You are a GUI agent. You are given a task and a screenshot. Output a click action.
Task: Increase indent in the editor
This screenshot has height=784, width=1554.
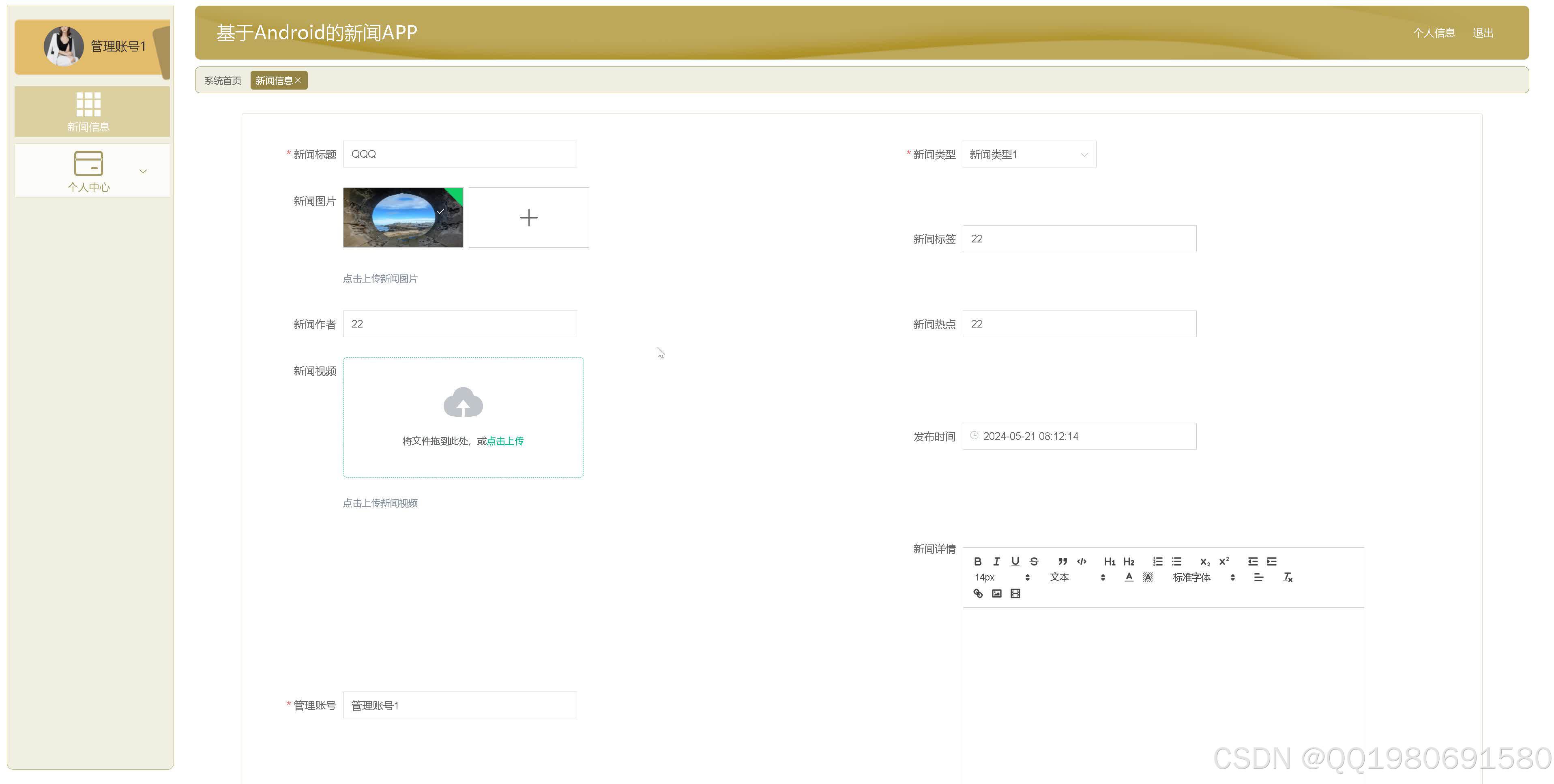coord(1272,561)
